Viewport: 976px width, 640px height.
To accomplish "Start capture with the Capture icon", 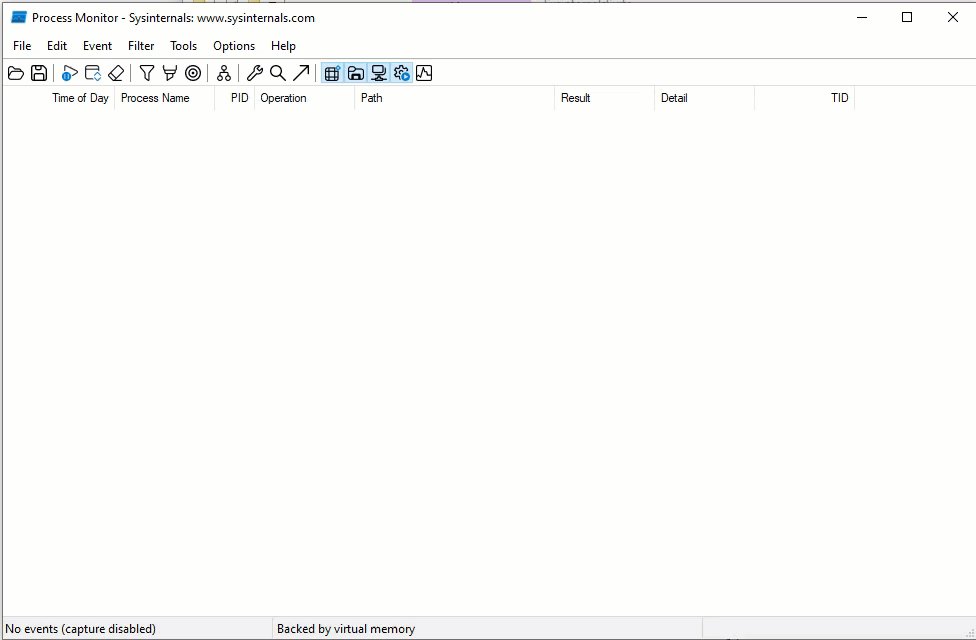I will tap(69, 73).
